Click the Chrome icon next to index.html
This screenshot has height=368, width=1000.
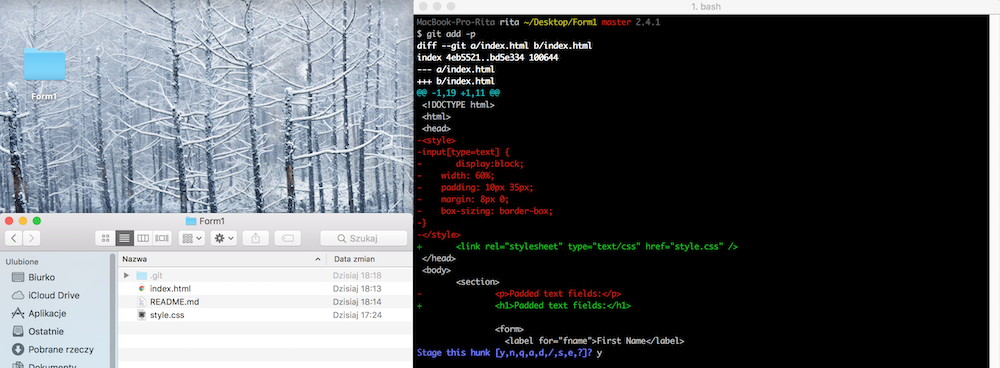point(142,289)
